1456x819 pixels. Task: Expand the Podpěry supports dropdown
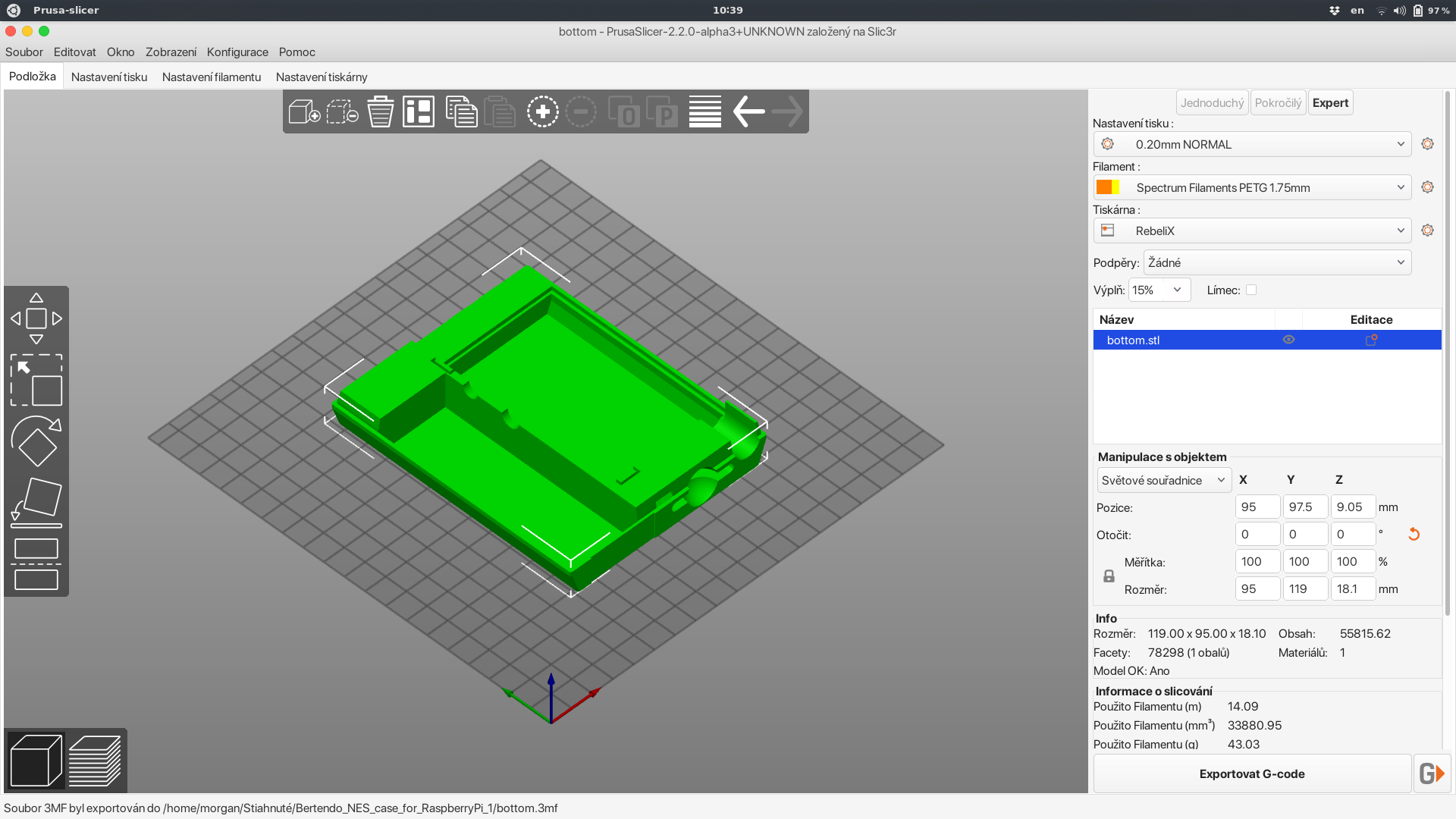pyautogui.click(x=1277, y=262)
